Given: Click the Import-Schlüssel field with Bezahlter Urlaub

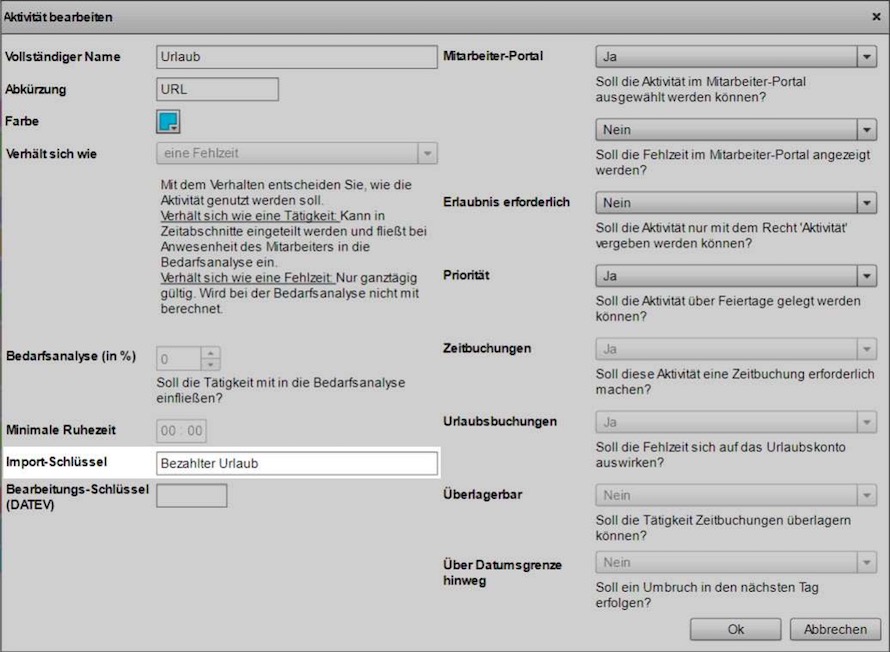Looking at the screenshot, I should 297,463.
